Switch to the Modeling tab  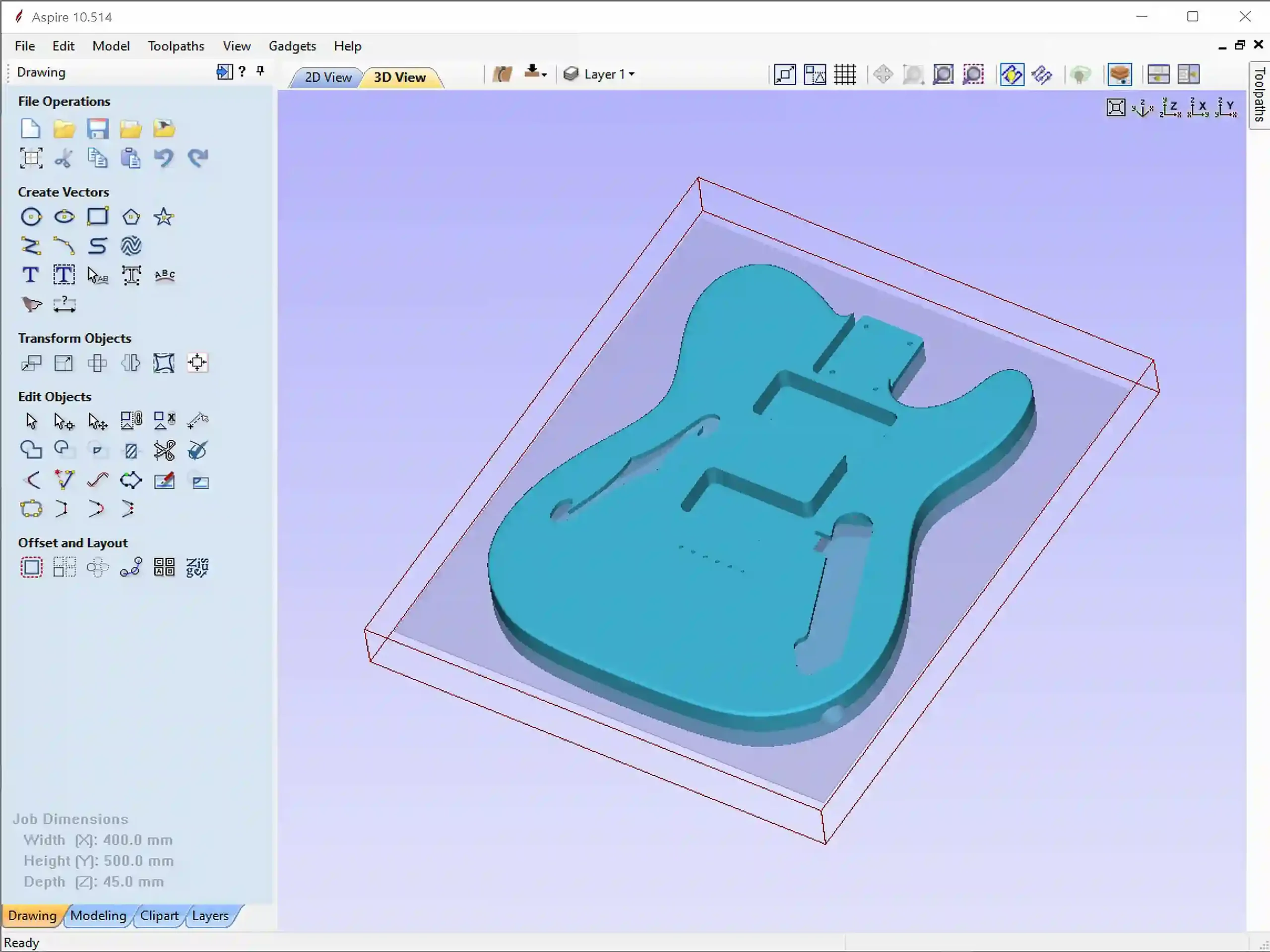(98, 915)
